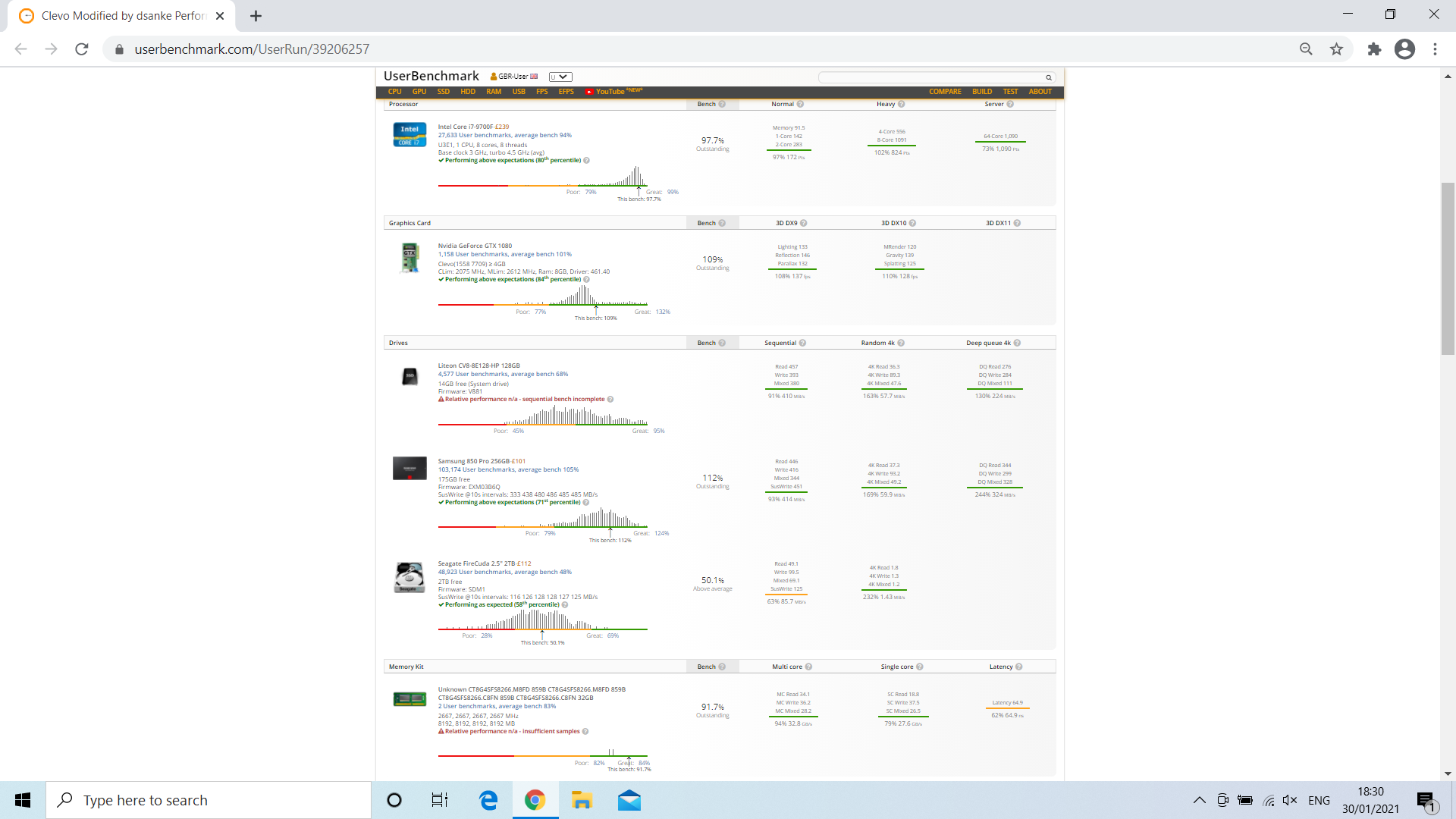The image size is (1456, 819).
Task: Click the Windows taskbar search box
Action: (209, 800)
